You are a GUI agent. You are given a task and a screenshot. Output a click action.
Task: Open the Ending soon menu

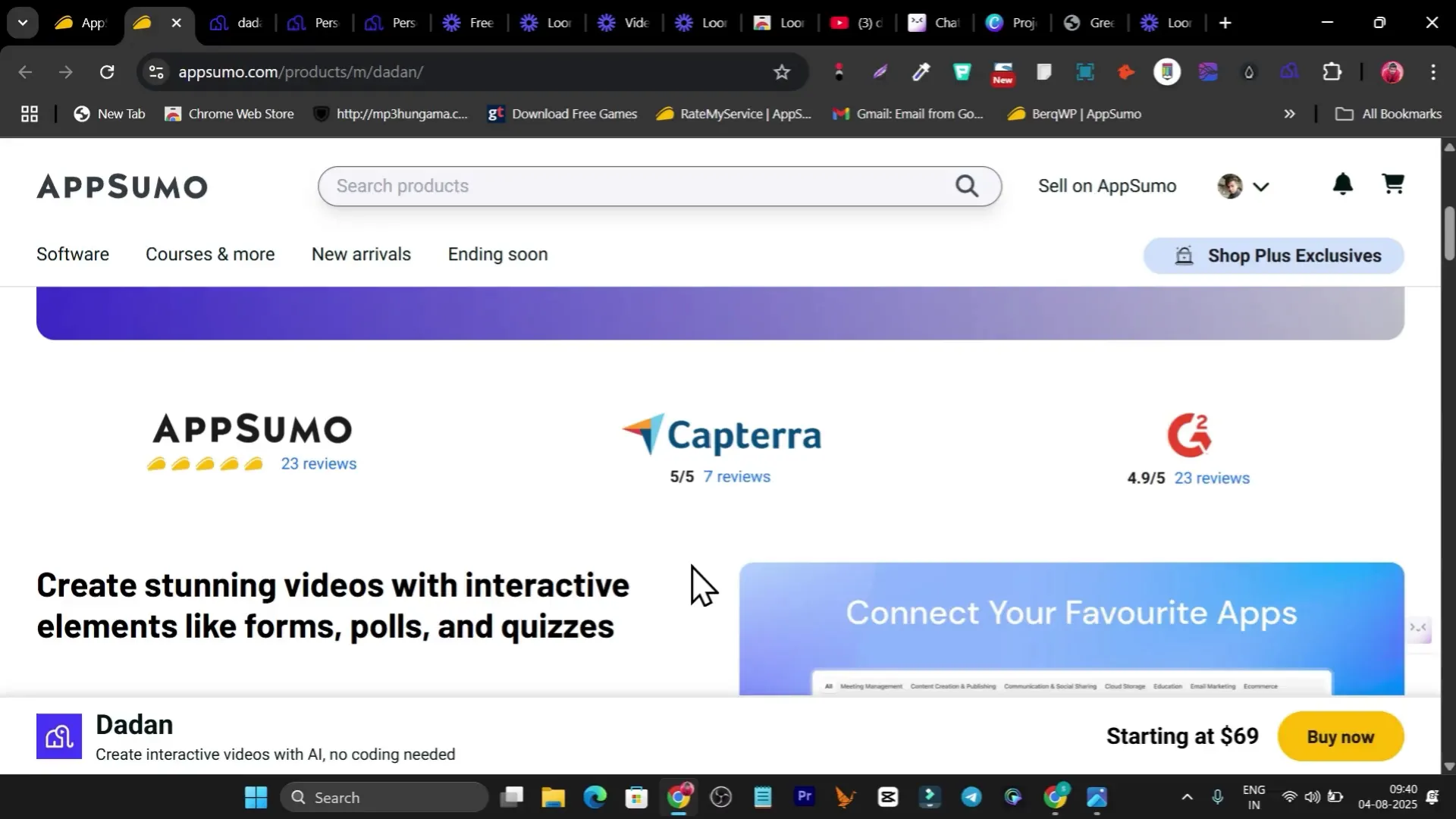tap(497, 254)
